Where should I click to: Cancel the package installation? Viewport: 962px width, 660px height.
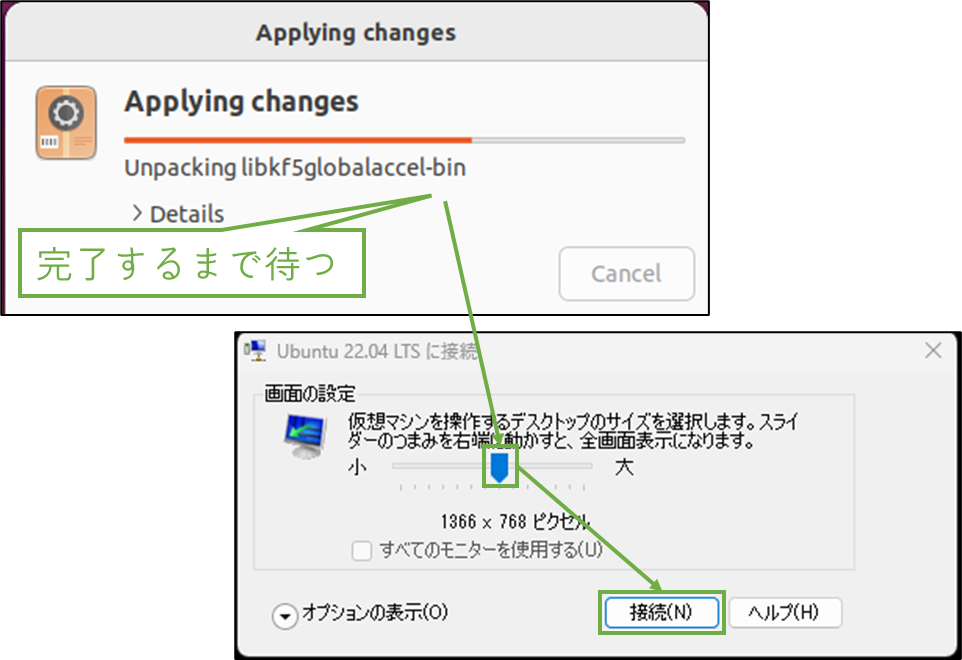(626, 273)
